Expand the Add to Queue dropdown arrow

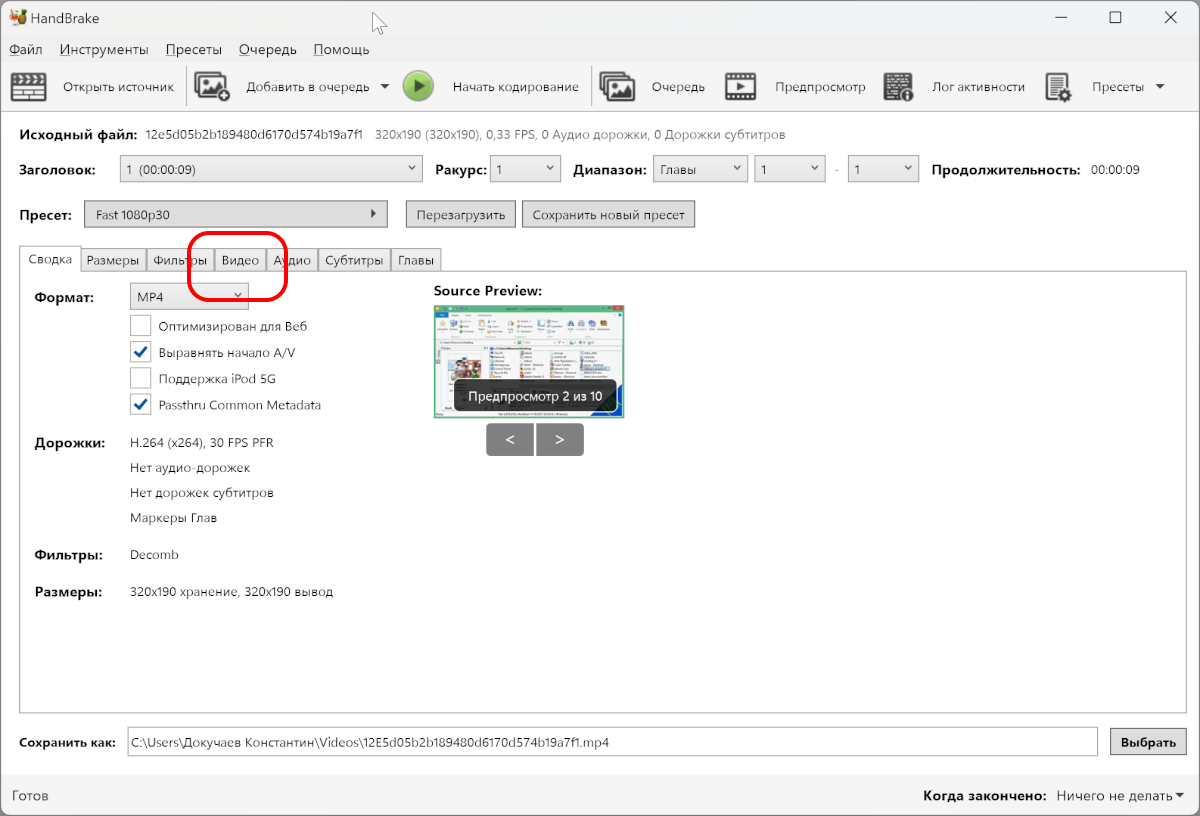pos(385,87)
